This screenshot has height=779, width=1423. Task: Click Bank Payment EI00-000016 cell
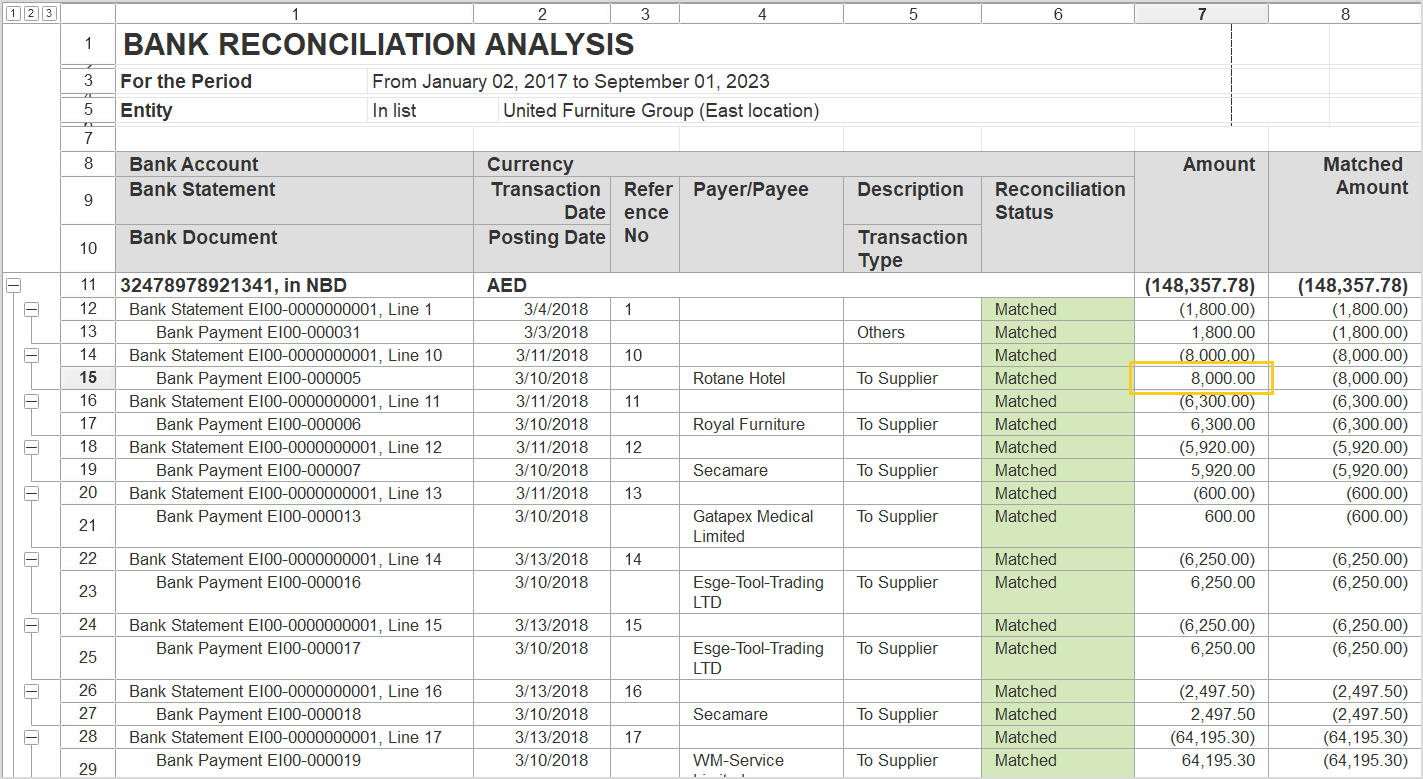click(295, 592)
